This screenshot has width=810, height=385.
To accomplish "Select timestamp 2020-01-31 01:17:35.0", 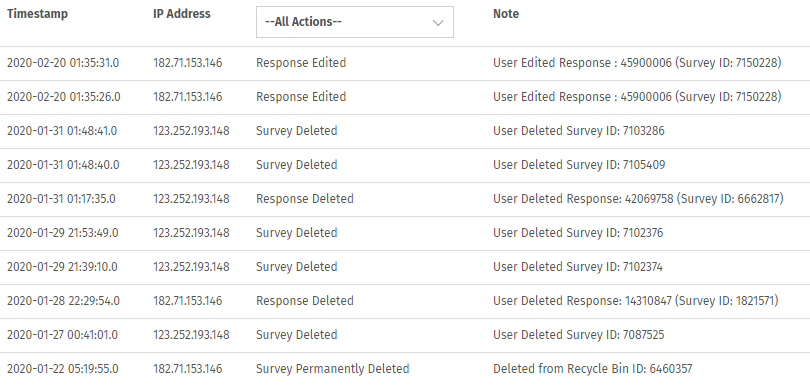I will [x=61, y=199].
